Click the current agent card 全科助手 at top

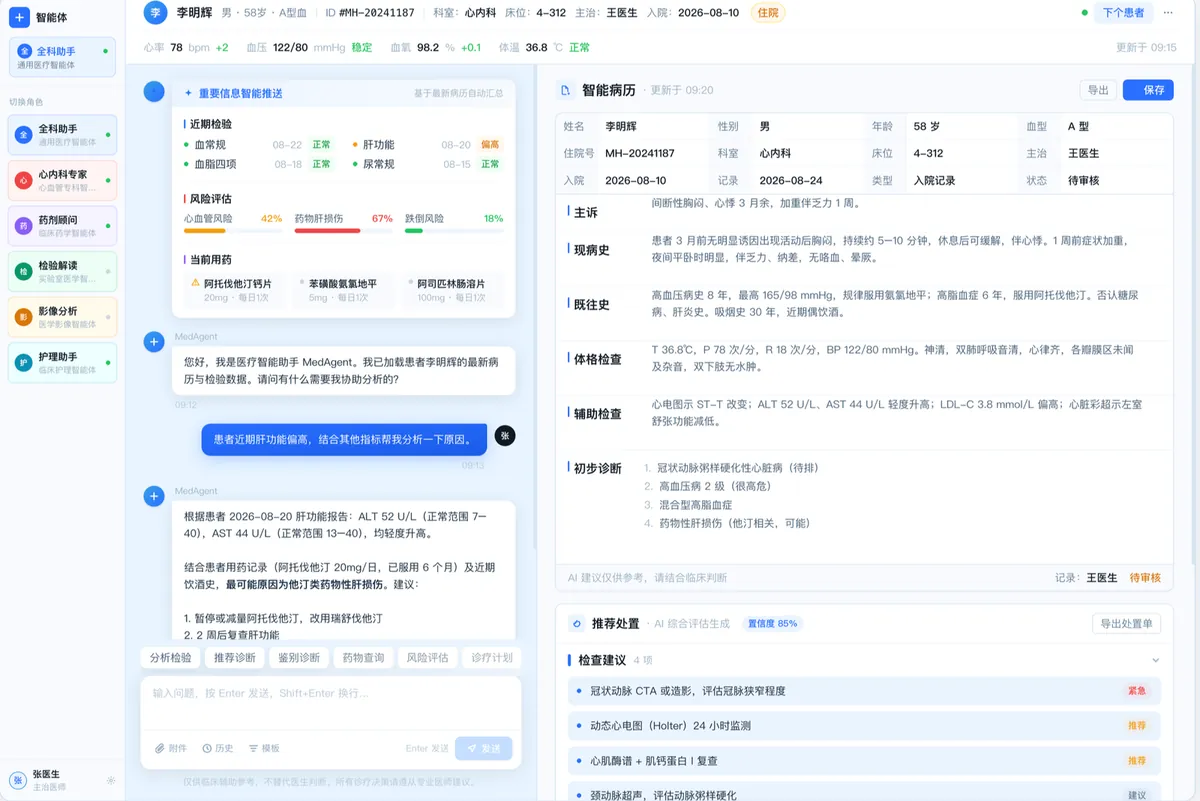click(x=62, y=56)
